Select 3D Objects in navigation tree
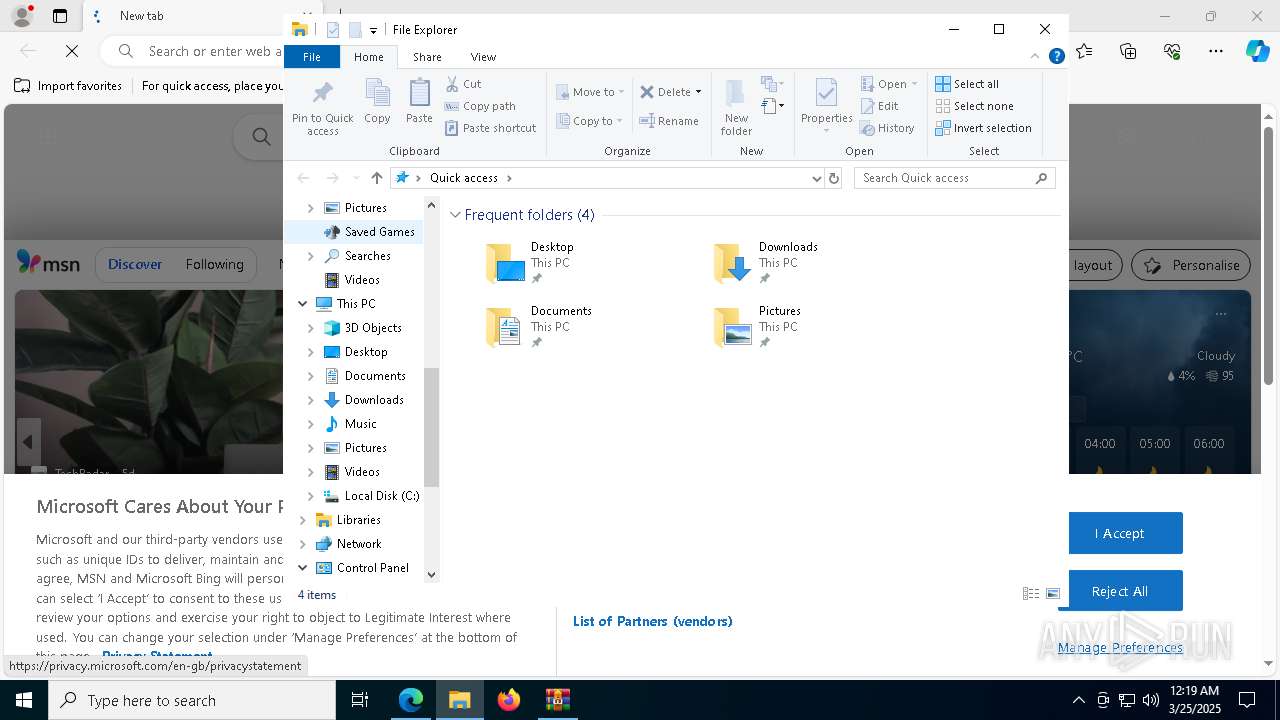 [x=373, y=328]
